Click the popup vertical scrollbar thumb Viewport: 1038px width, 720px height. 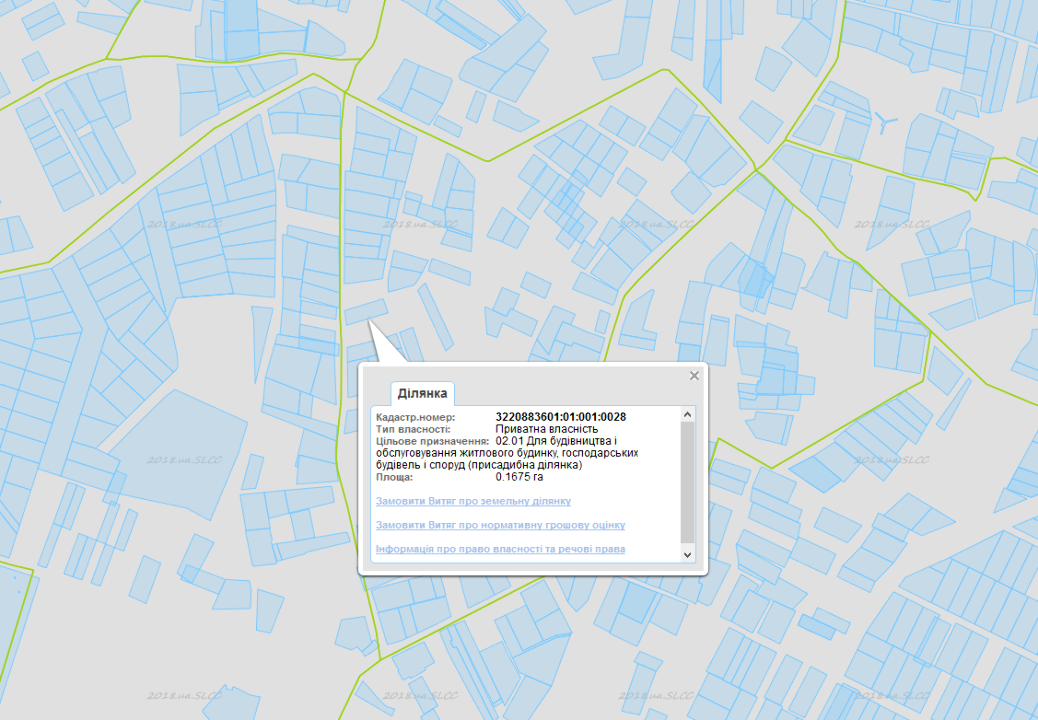tap(687, 482)
